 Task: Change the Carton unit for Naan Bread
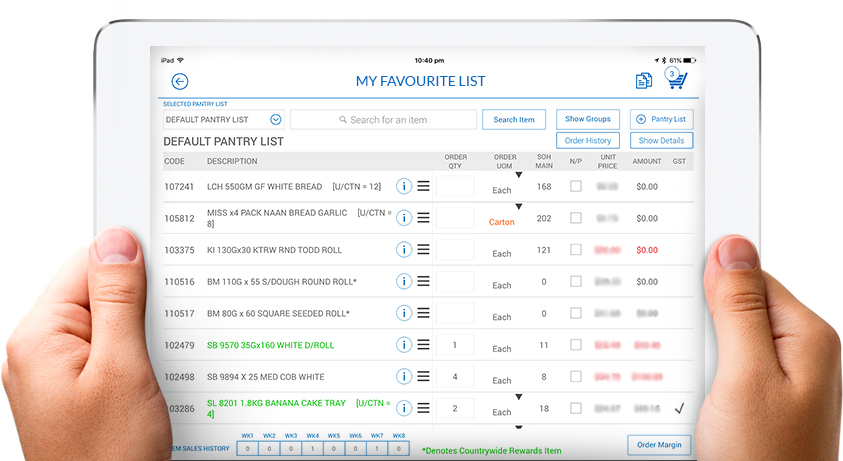pyautogui.click(x=502, y=220)
